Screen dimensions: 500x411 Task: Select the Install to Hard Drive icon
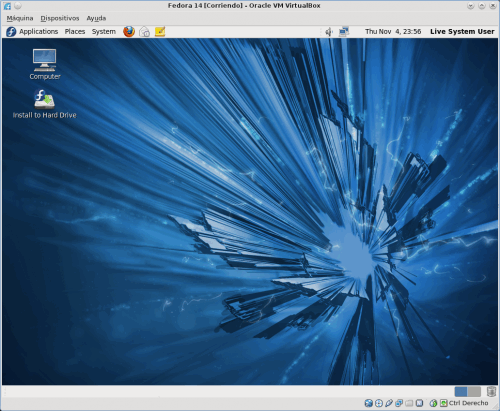tap(44, 104)
